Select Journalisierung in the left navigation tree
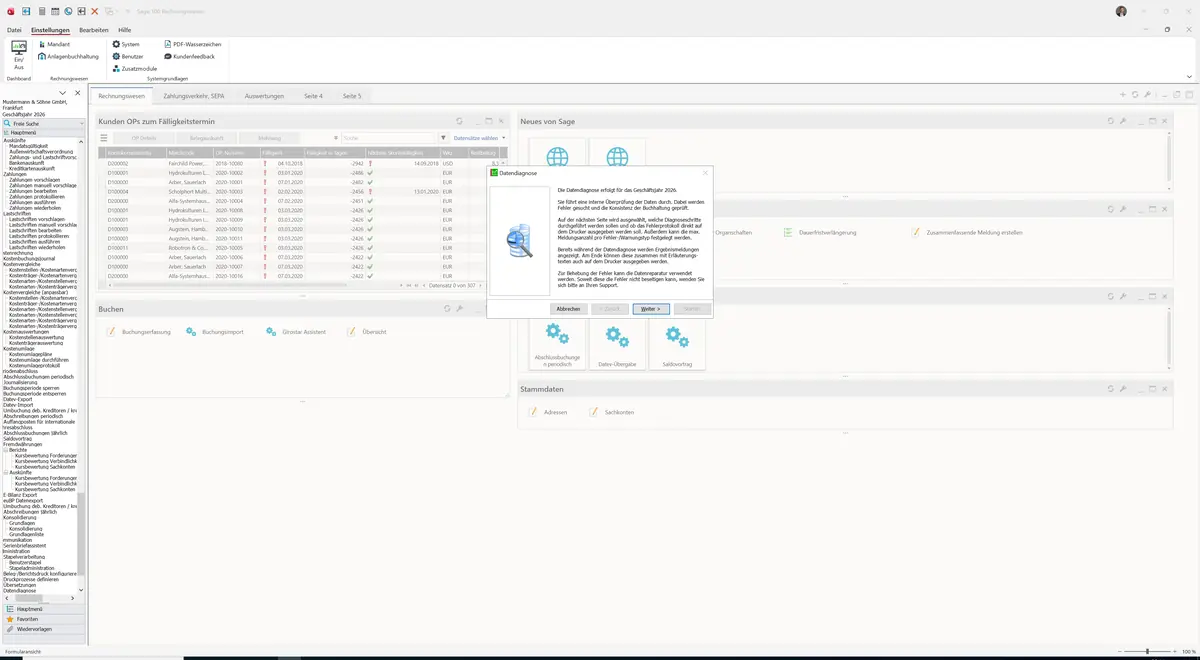The height and width of the screenshot is (660, 1200). pyautogui.click(x=21, y=382)
